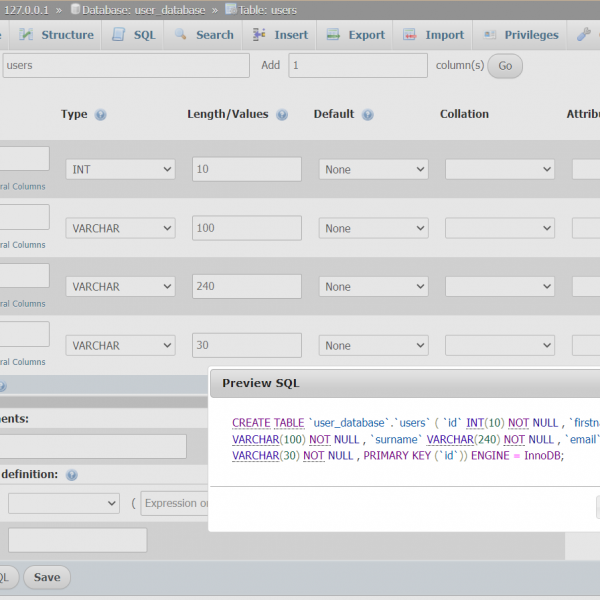
Task: Click the Import tab icon
Action: pos(410,34)
